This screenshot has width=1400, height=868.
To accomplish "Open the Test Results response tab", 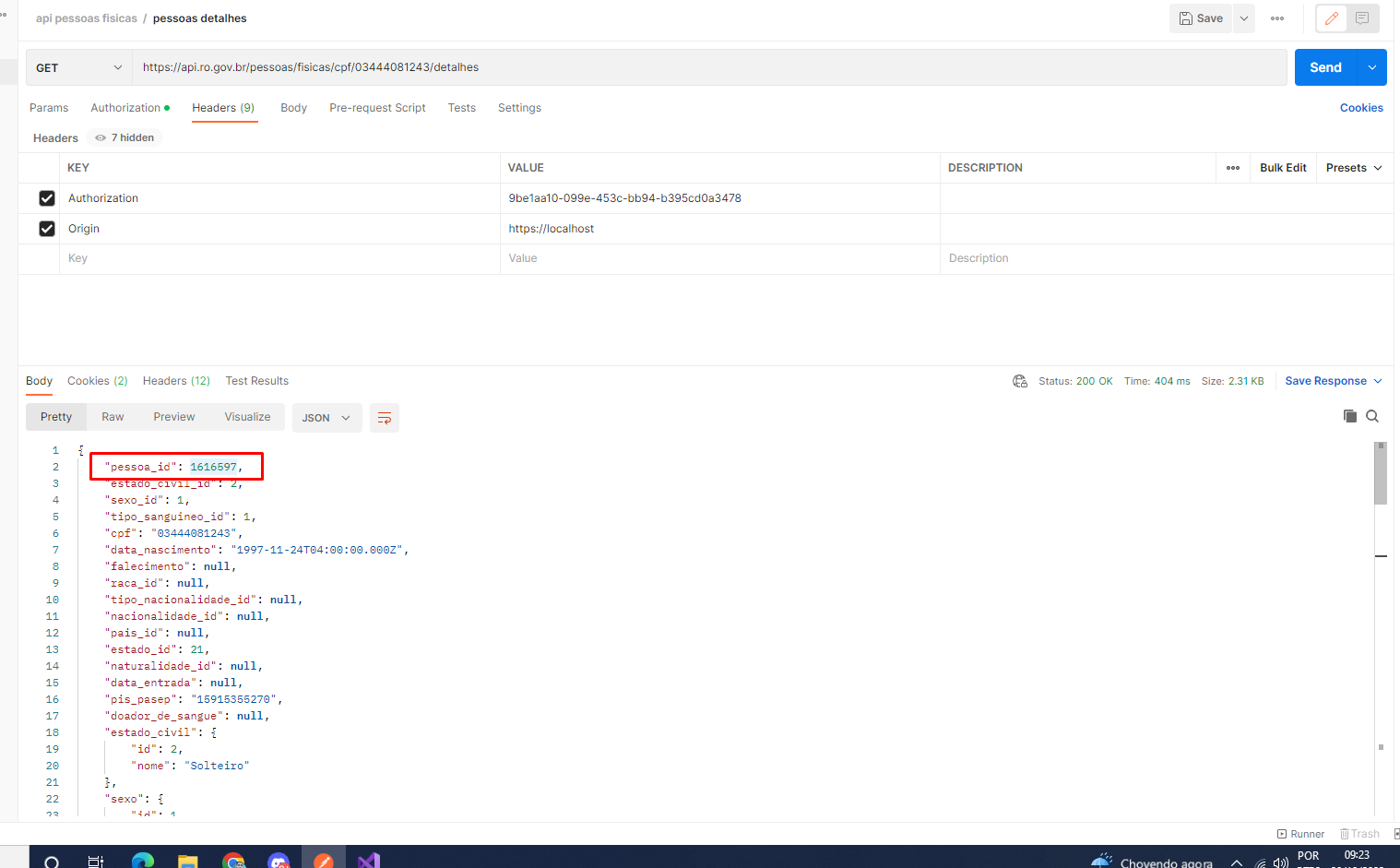I will (x=257, y=381).
